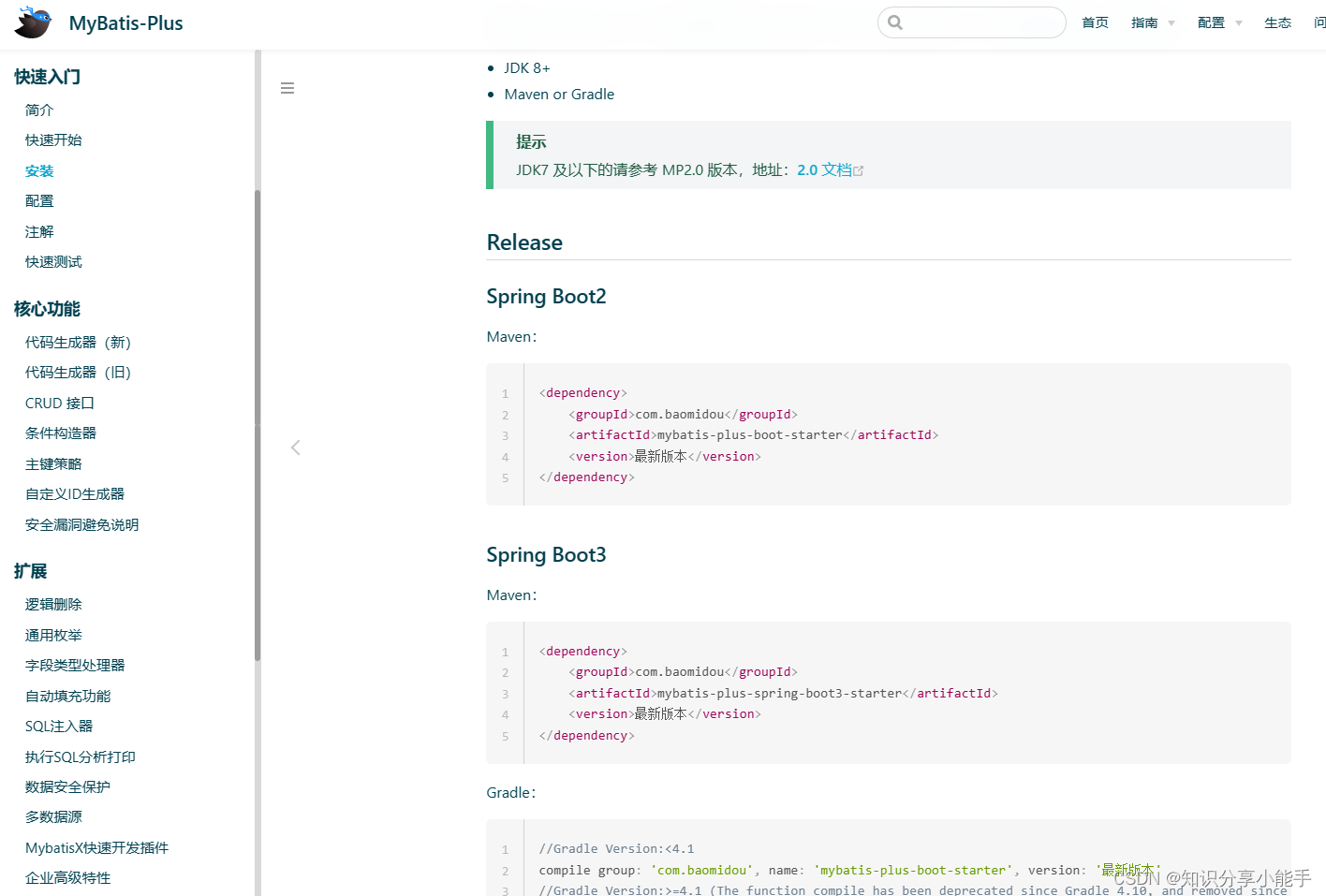Open 快速开始 sidebar page
The width and height of the screenshot is (1326, 896).
pos(53,140)
